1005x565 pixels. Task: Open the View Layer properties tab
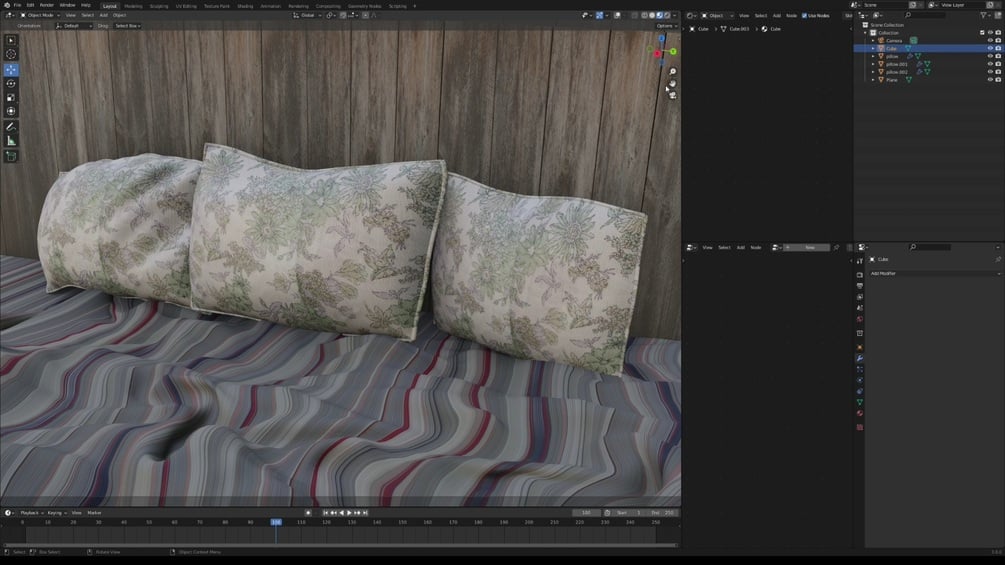click(x=860, y=297)
